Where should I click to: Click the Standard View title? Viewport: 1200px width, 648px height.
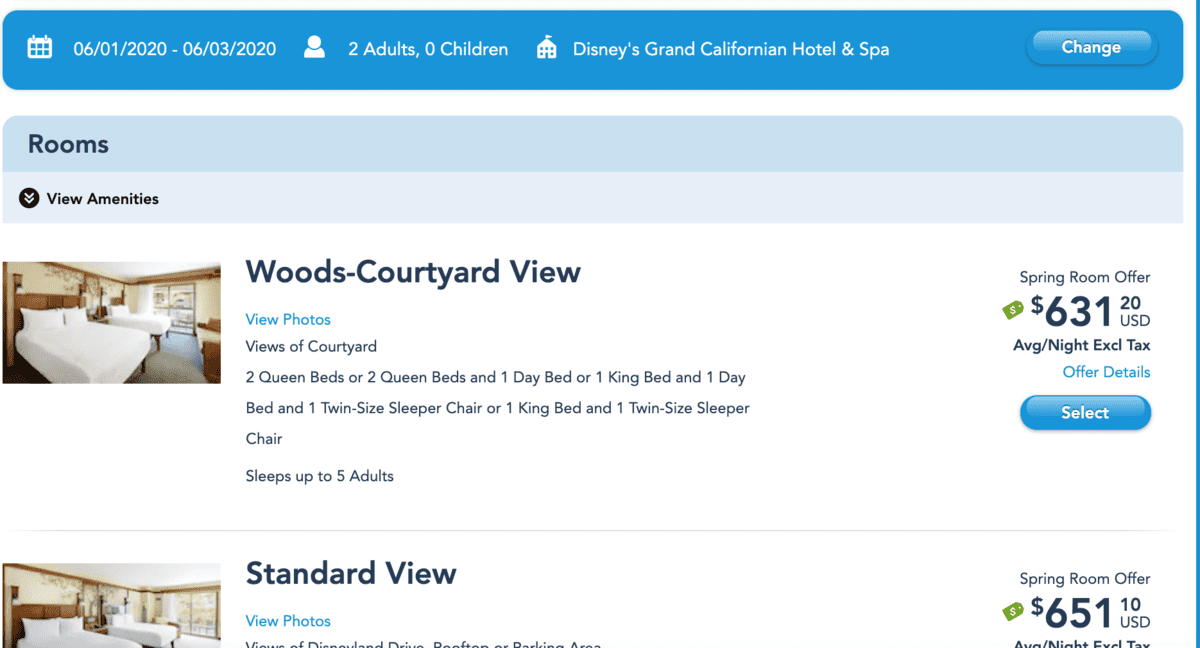pyautogui.click(x=351, y=573)
